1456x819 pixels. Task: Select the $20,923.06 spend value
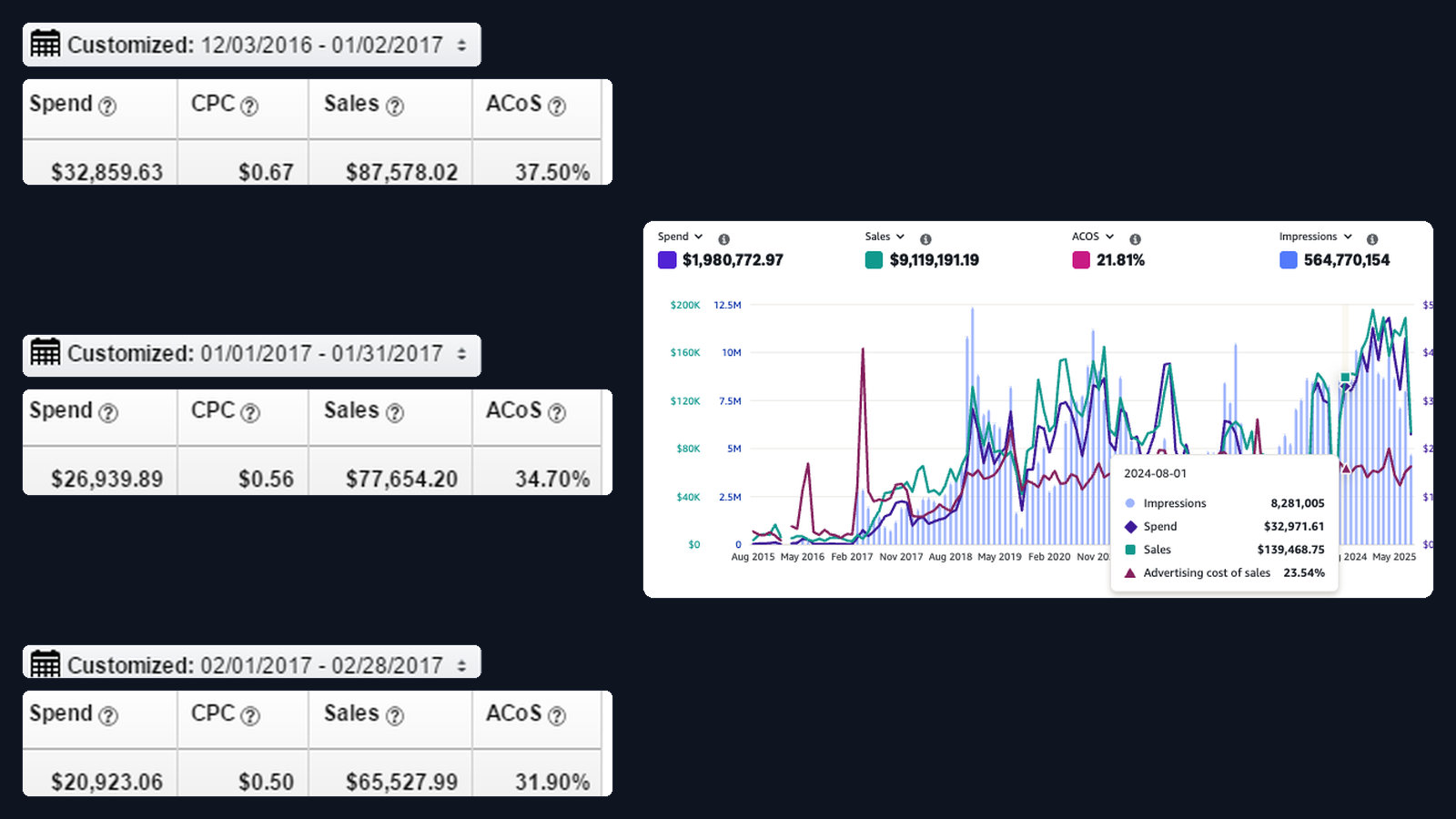pos(106,782)
